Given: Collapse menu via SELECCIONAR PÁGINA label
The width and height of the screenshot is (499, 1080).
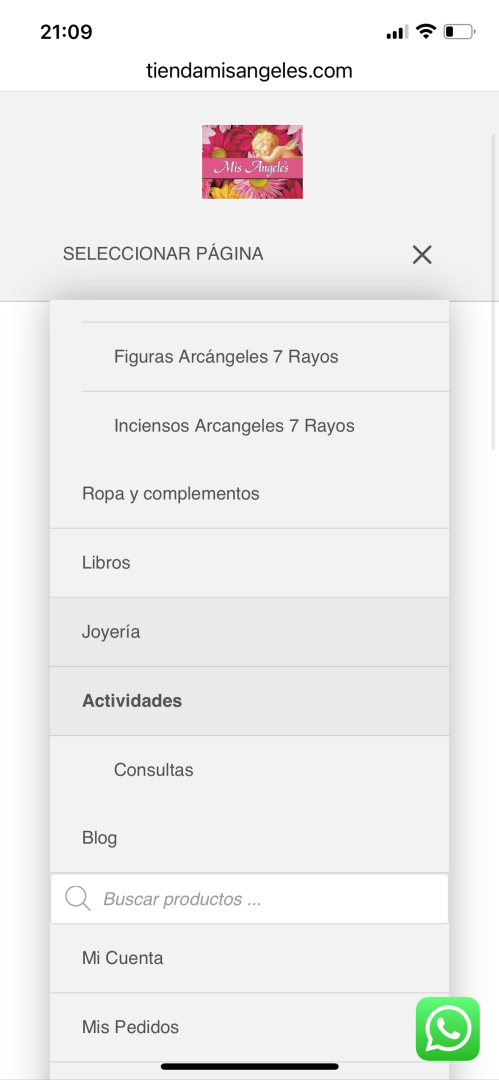Looking at the screenshot, I should tap(163, 254).
